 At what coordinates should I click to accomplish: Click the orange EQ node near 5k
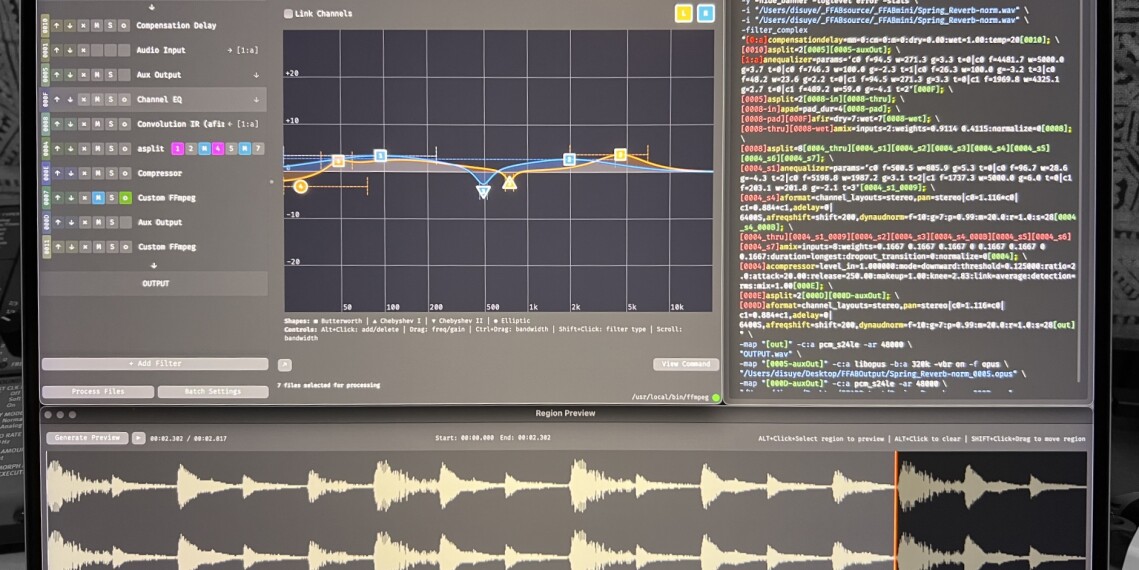[x=620, y=155]
